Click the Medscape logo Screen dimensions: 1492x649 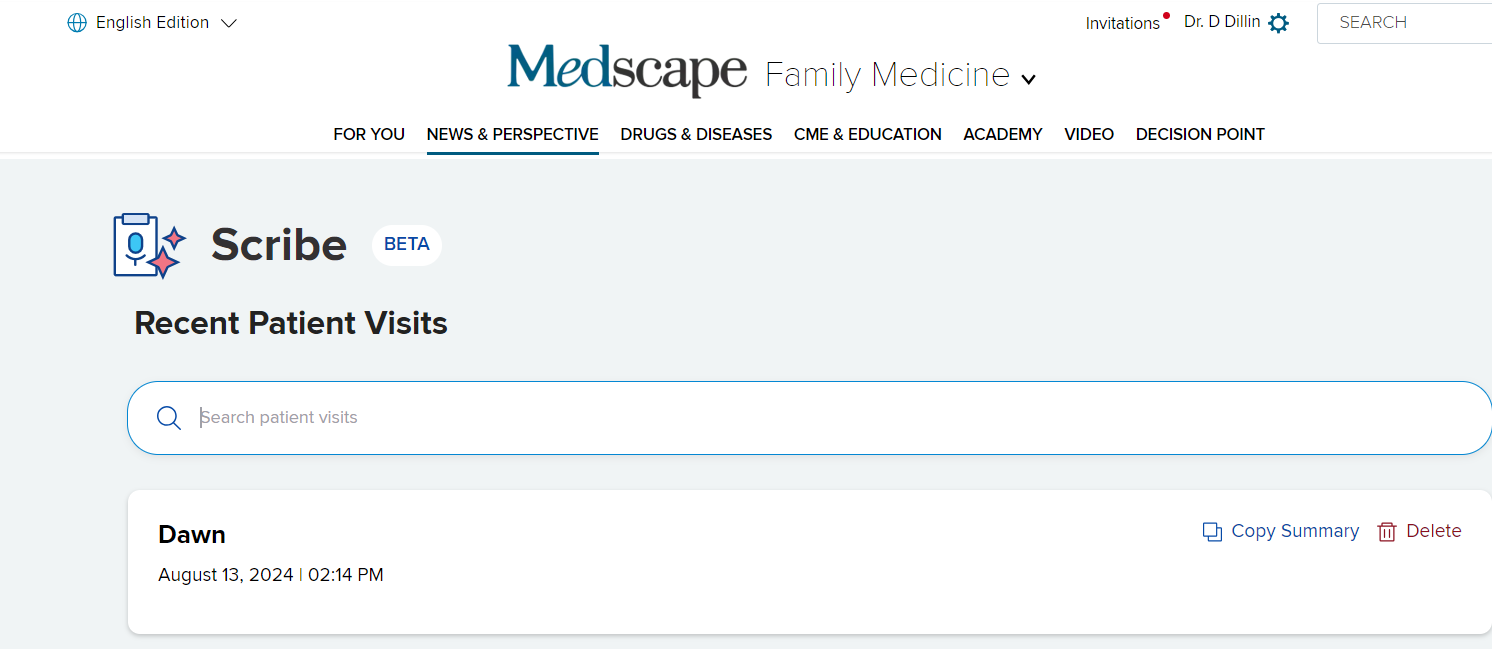[627, 70]
